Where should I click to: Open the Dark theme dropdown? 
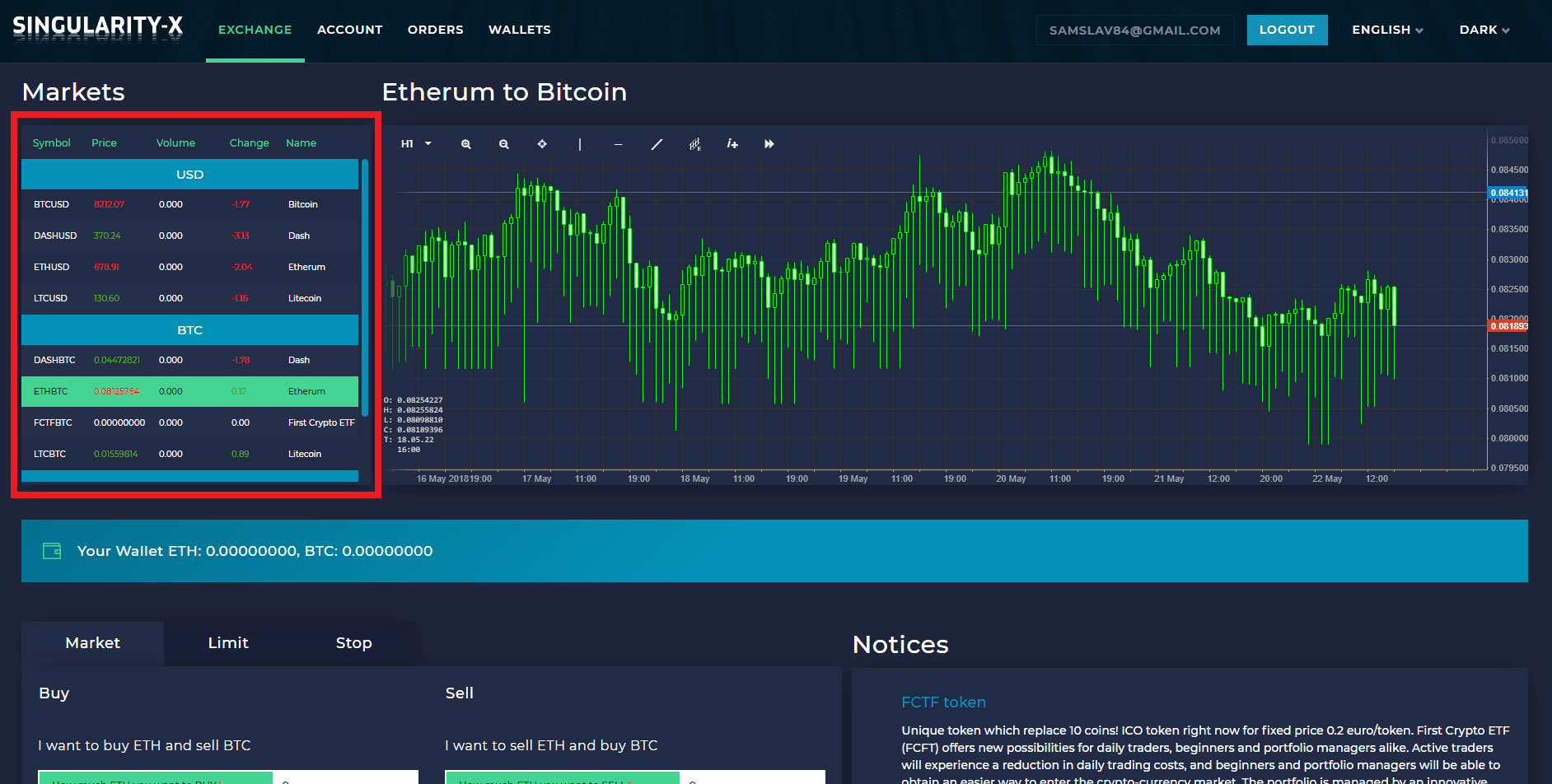[x=1484, y=30]
